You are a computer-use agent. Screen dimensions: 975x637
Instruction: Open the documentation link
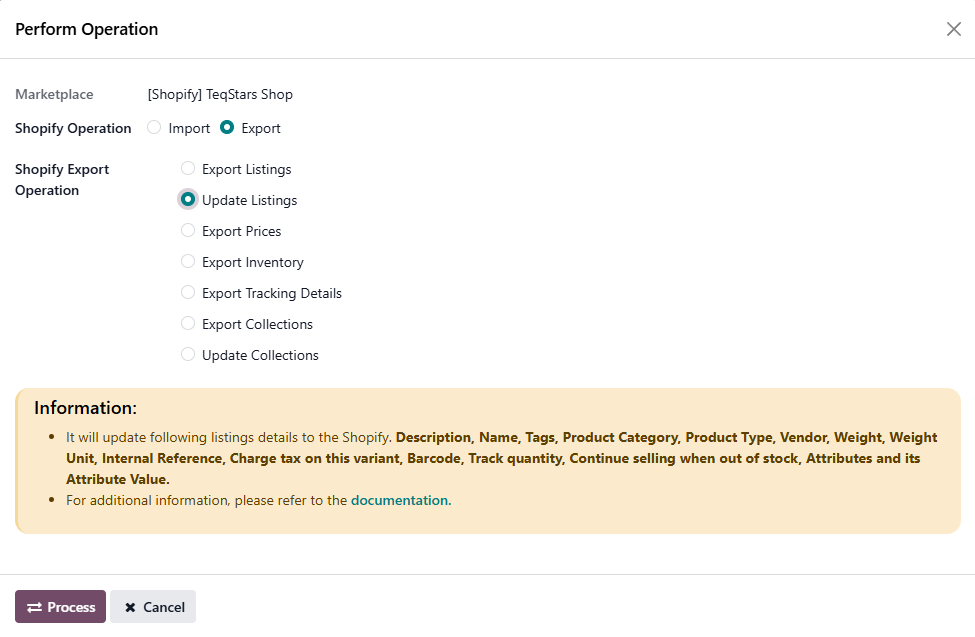(401, 500)
